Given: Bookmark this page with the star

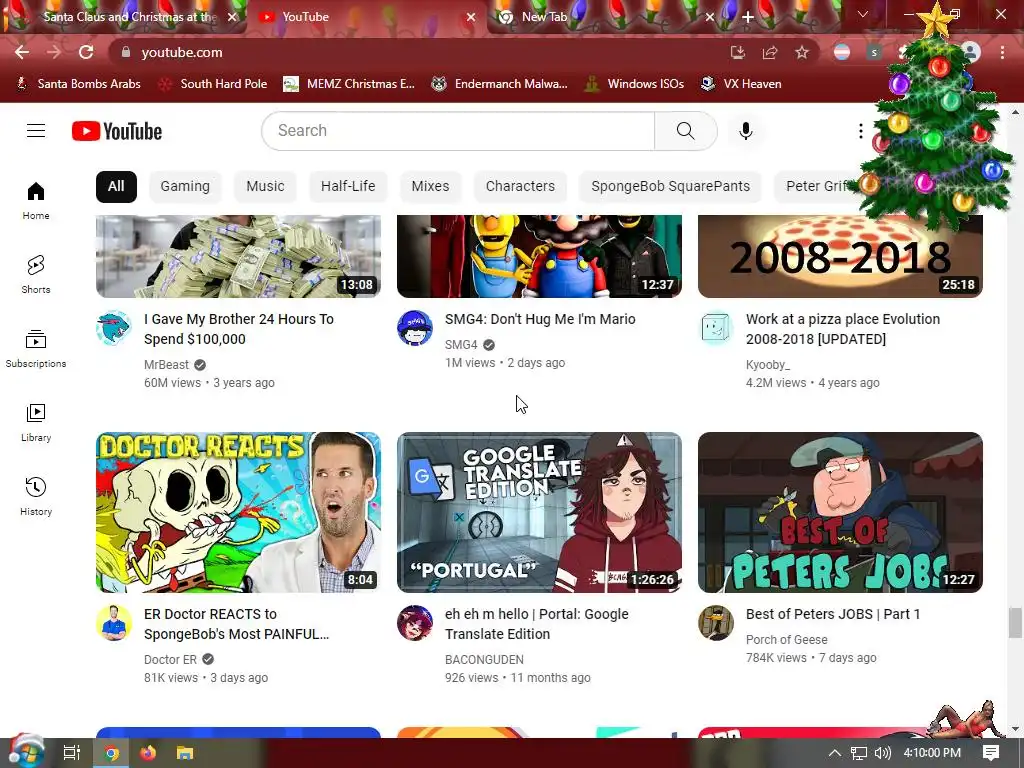Looking at the screenshot, I should click(802, 52).
